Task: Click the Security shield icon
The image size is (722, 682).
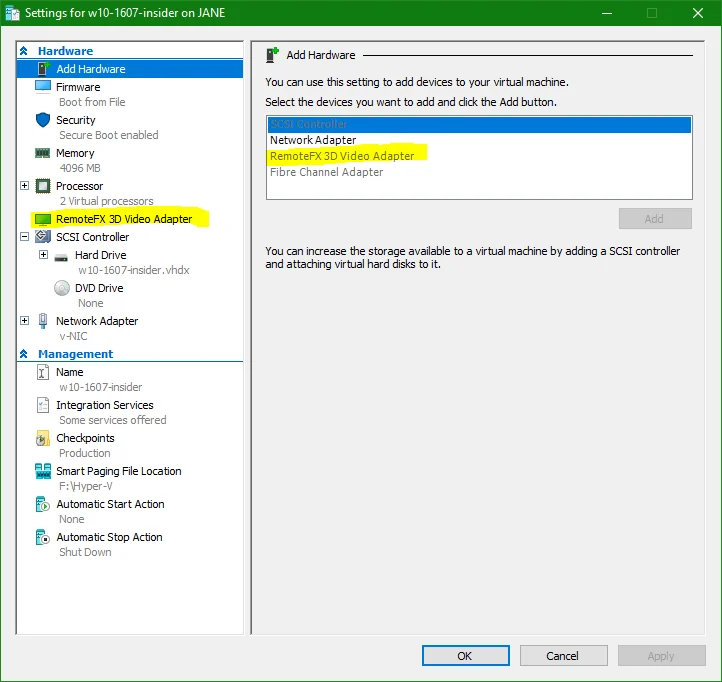Action: point(43,120)
